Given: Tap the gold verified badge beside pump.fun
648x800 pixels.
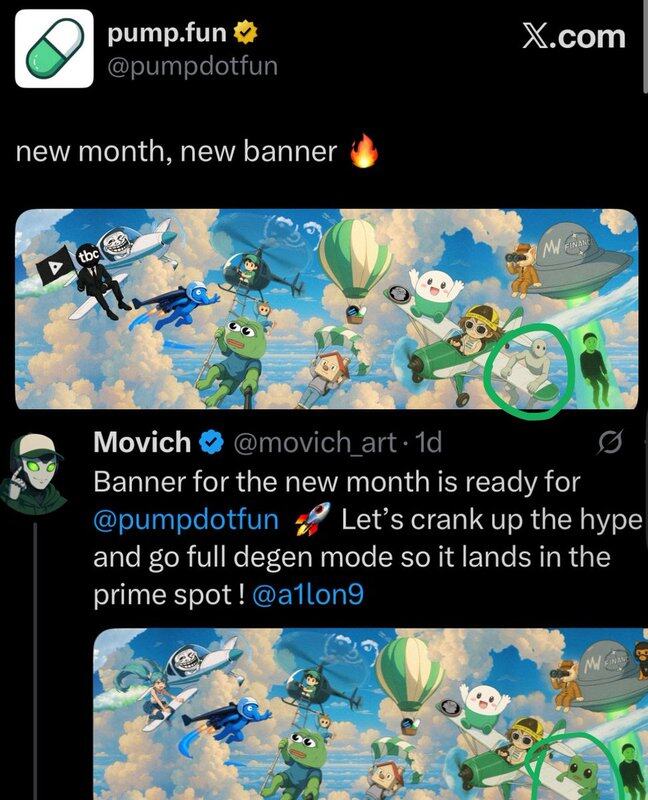Looking at the screenshot, I should [x=245, y=33].
